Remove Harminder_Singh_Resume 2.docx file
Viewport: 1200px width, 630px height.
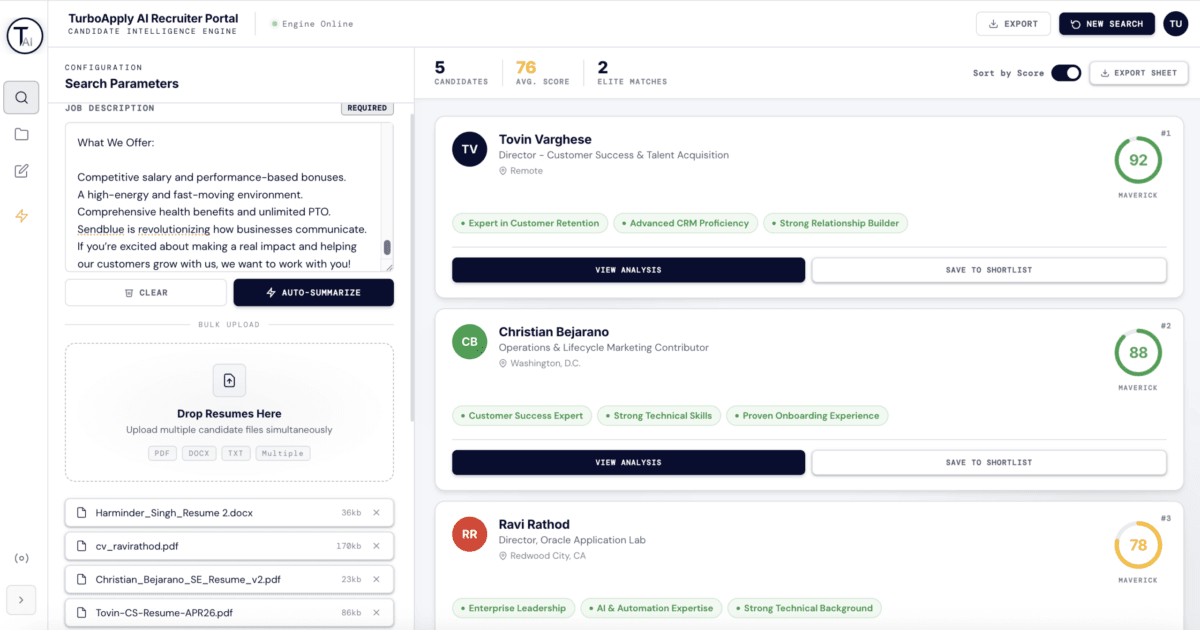coord(377,513)
